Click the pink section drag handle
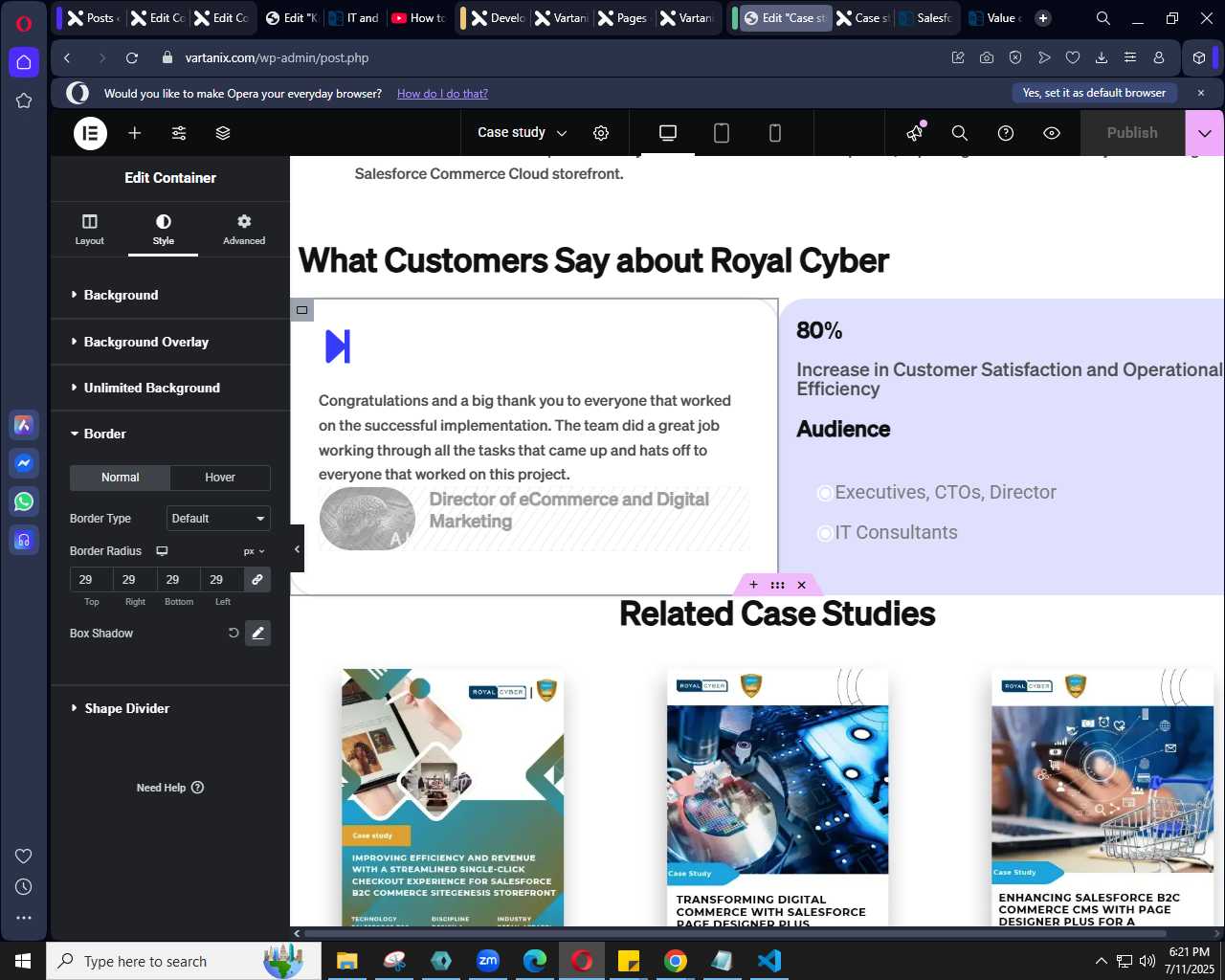Screen dimensions: 1225x980 [x=777, y=585]
